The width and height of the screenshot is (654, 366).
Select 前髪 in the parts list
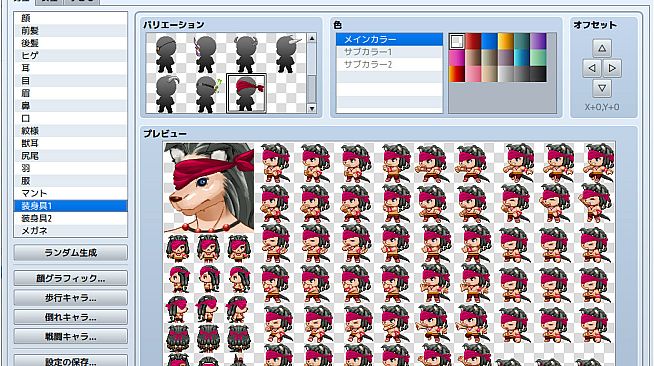70,31
